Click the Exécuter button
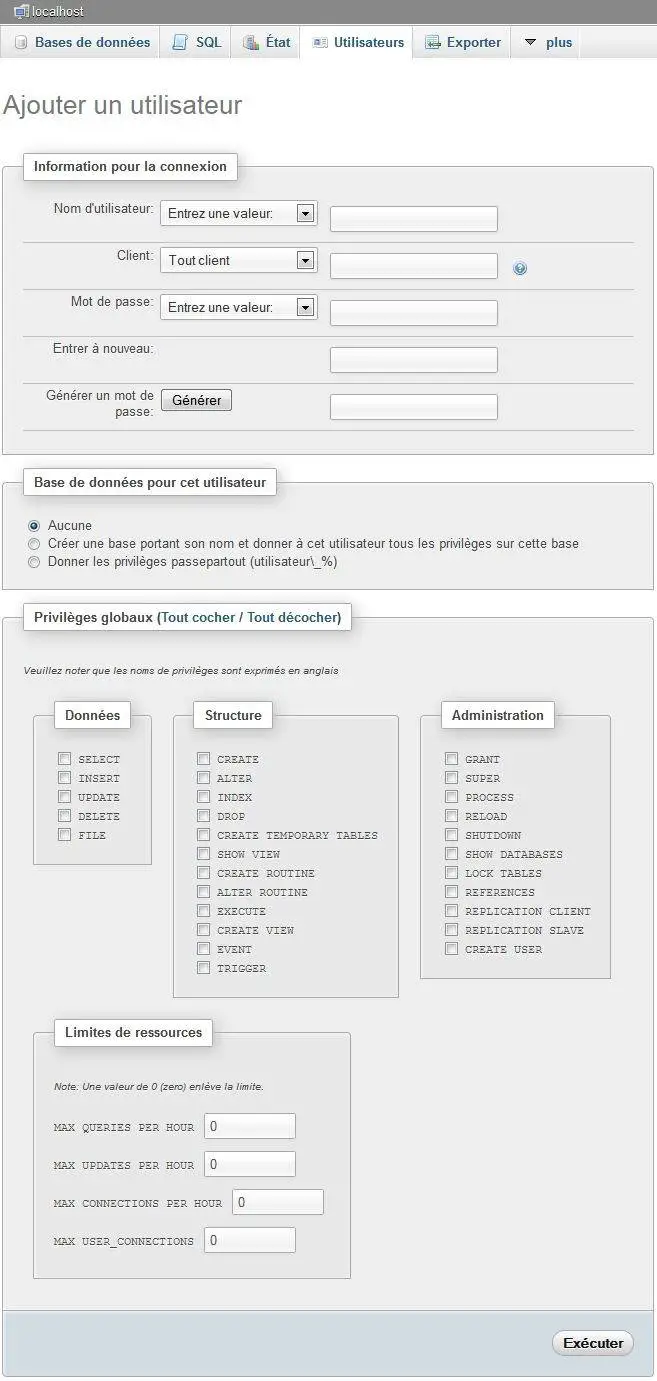This screenshot has width=657, height=1381. click(593, 1343)
